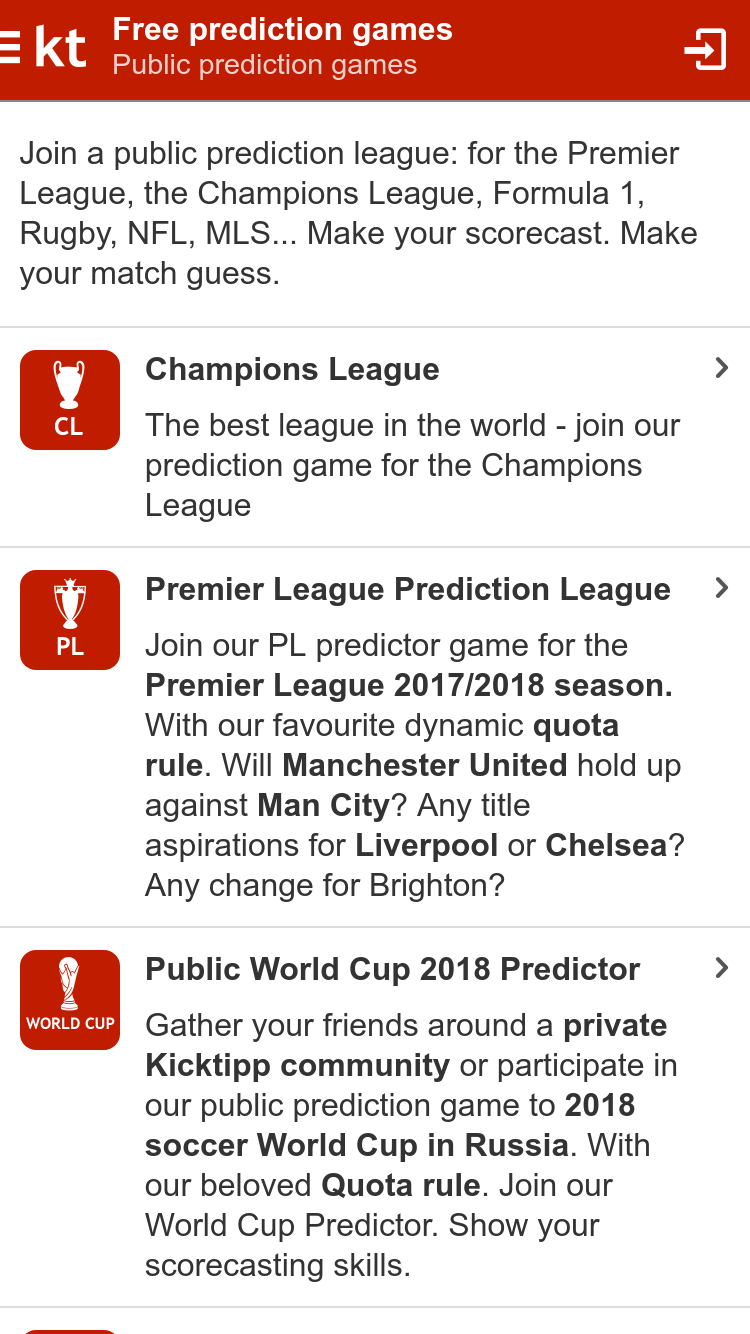Viewport: 750px width, 1334px height.
Task: Tap the partially visible red icon at bottom
Action: coord(70,1329)
